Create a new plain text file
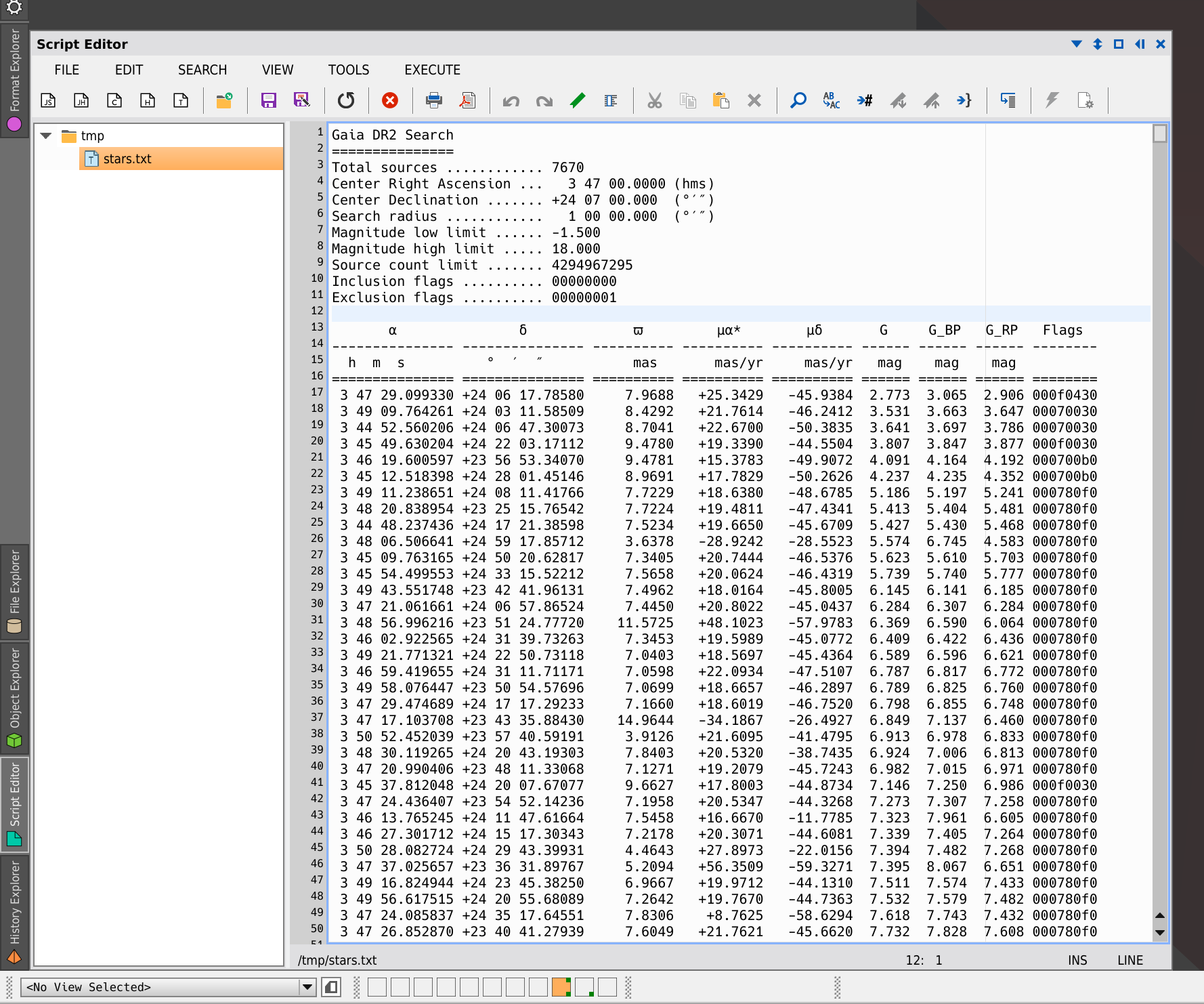1204x1004 pixels. coord(181,101)
